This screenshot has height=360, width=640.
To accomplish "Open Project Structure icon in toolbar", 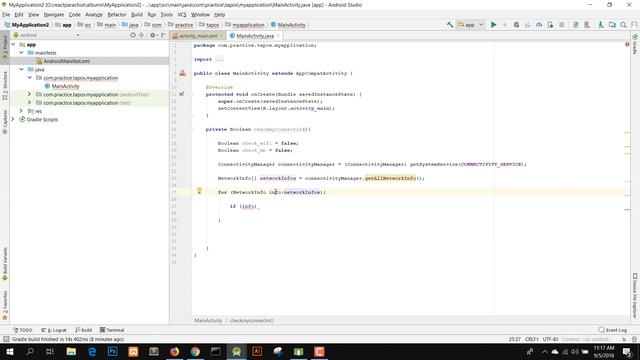I will tap(612, 25).
